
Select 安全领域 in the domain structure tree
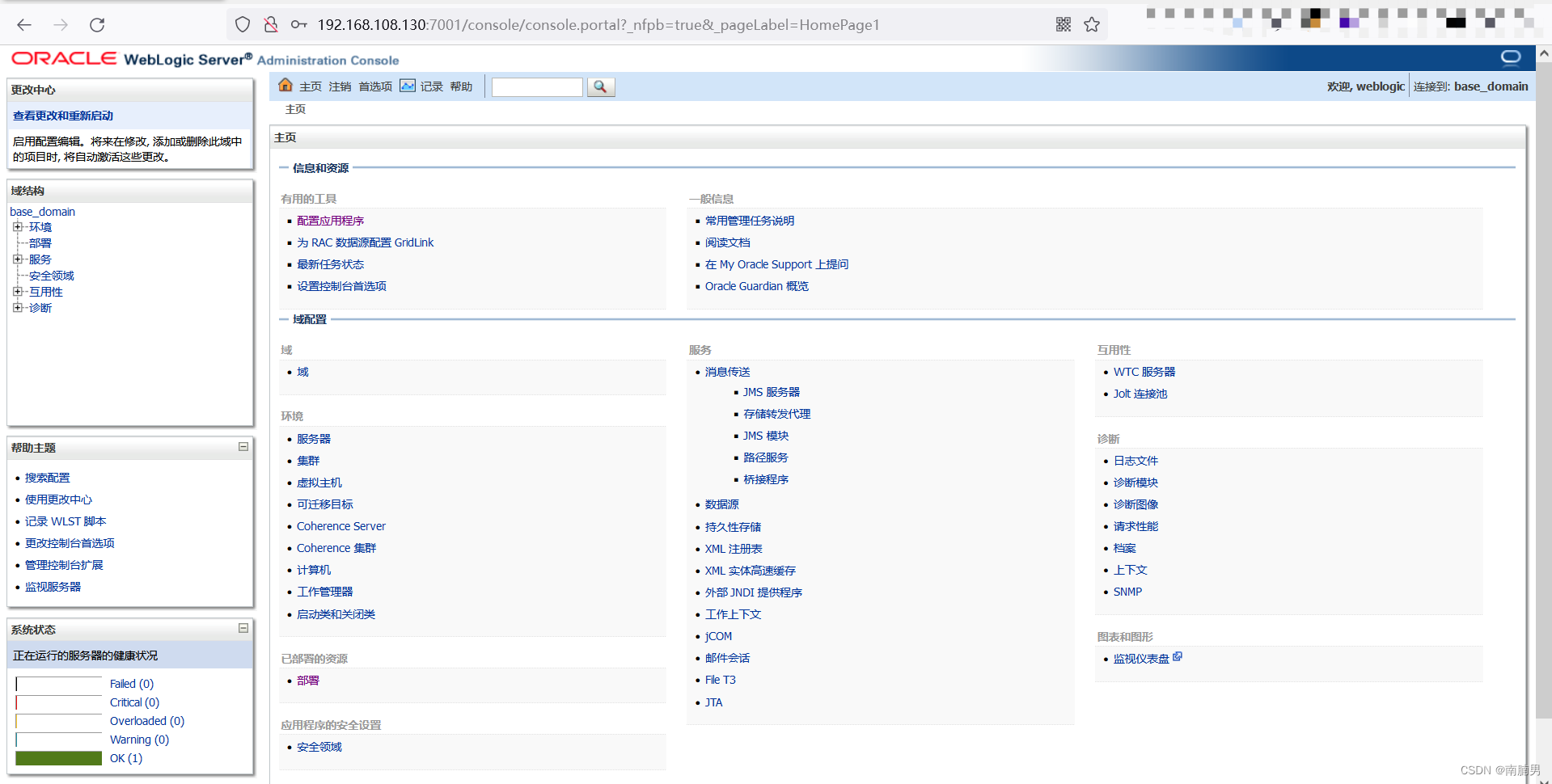(x=52, y=276)
